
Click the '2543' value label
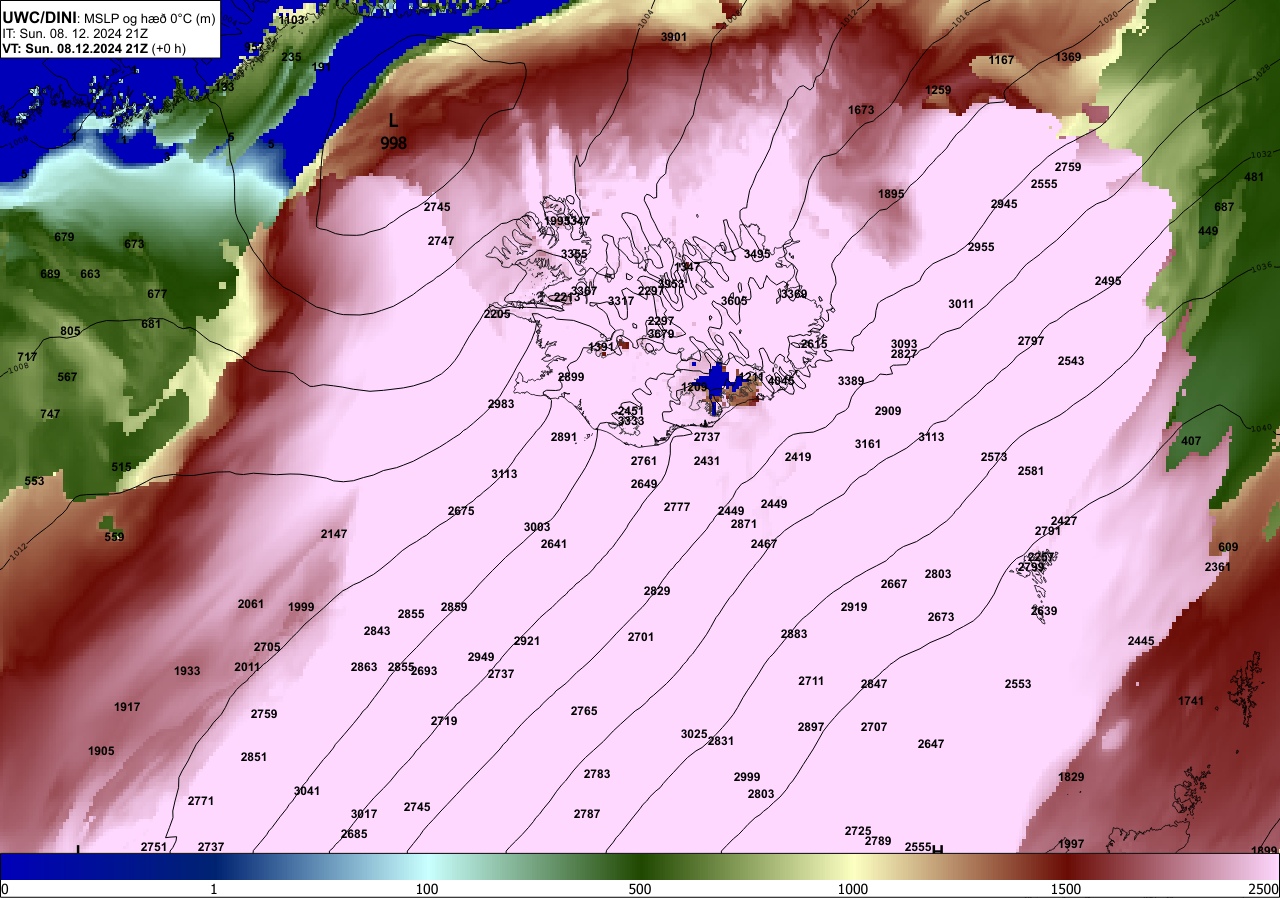[x=1071, y=361]
